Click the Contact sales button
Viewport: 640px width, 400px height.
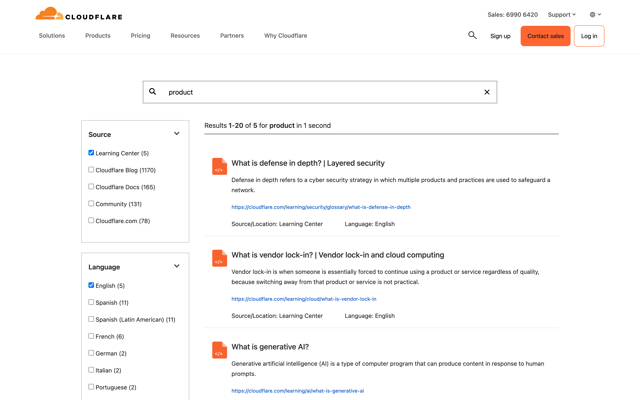[545, 36]
